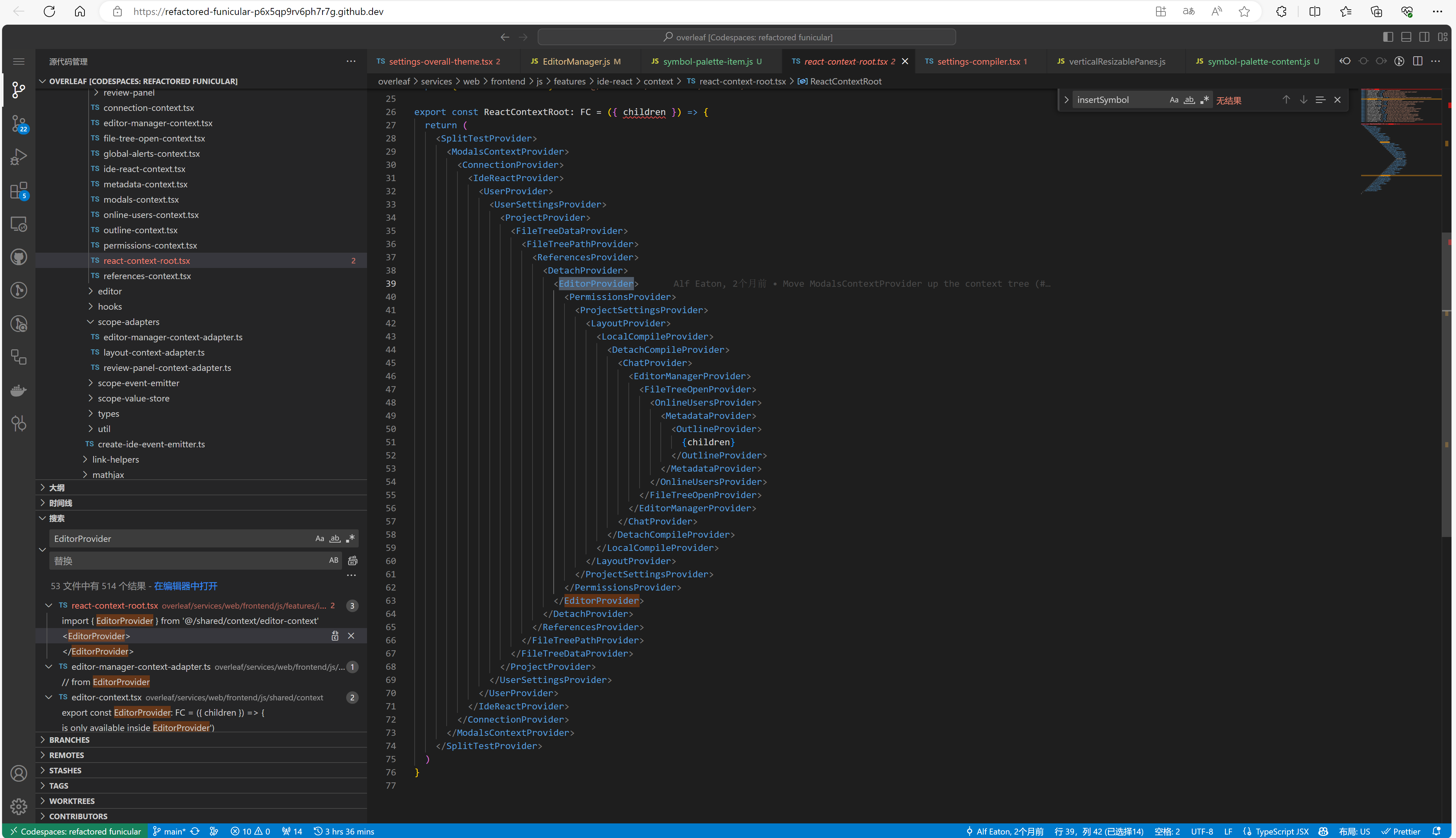The image size is (1456, 838).
Task: Switch to verticalResizablePanes.js tab
Action: (1116, 62)
